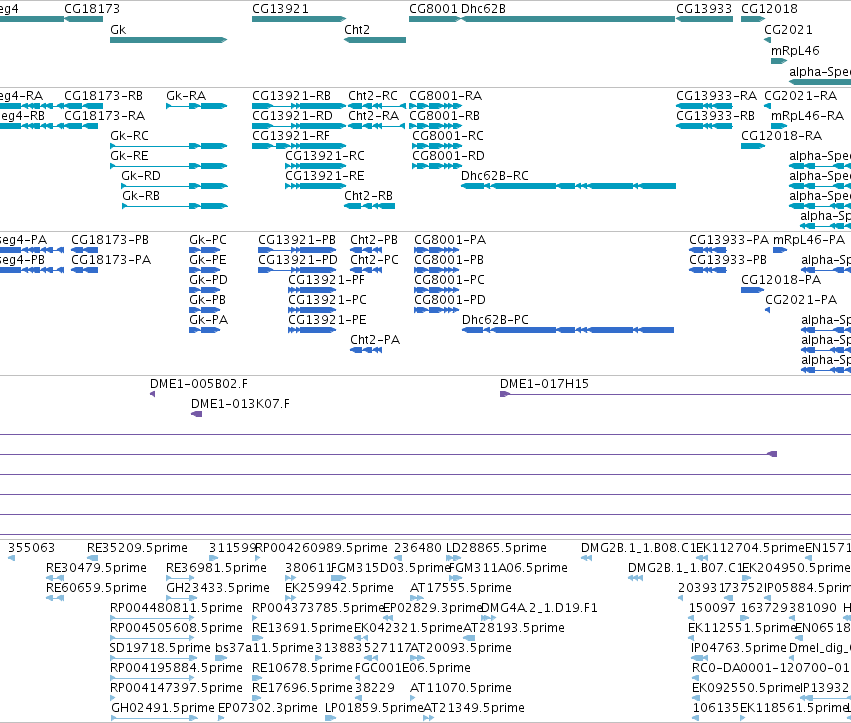This screenshot has width=851, height=723.
Task: Select transcript Cht2-RA
Action: (x=373, y=116)
